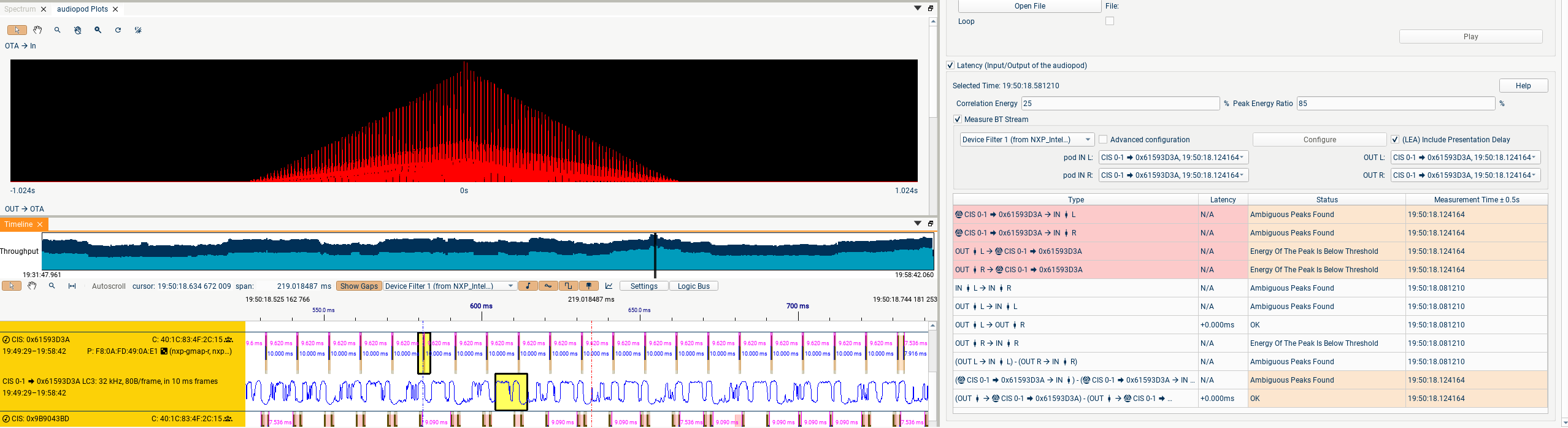This screenshot has height=428, width=1568.
Task: Toggle the music note audio icon
Action: click(x=528, y=286)
